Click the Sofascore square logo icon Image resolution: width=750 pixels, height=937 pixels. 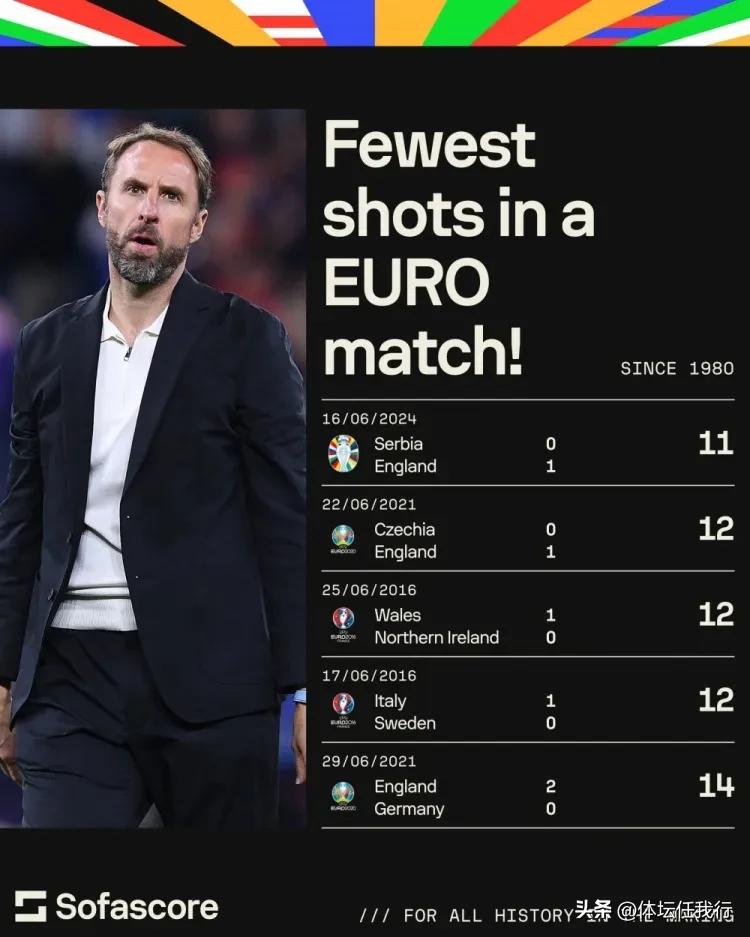click(x=30, y=906)
